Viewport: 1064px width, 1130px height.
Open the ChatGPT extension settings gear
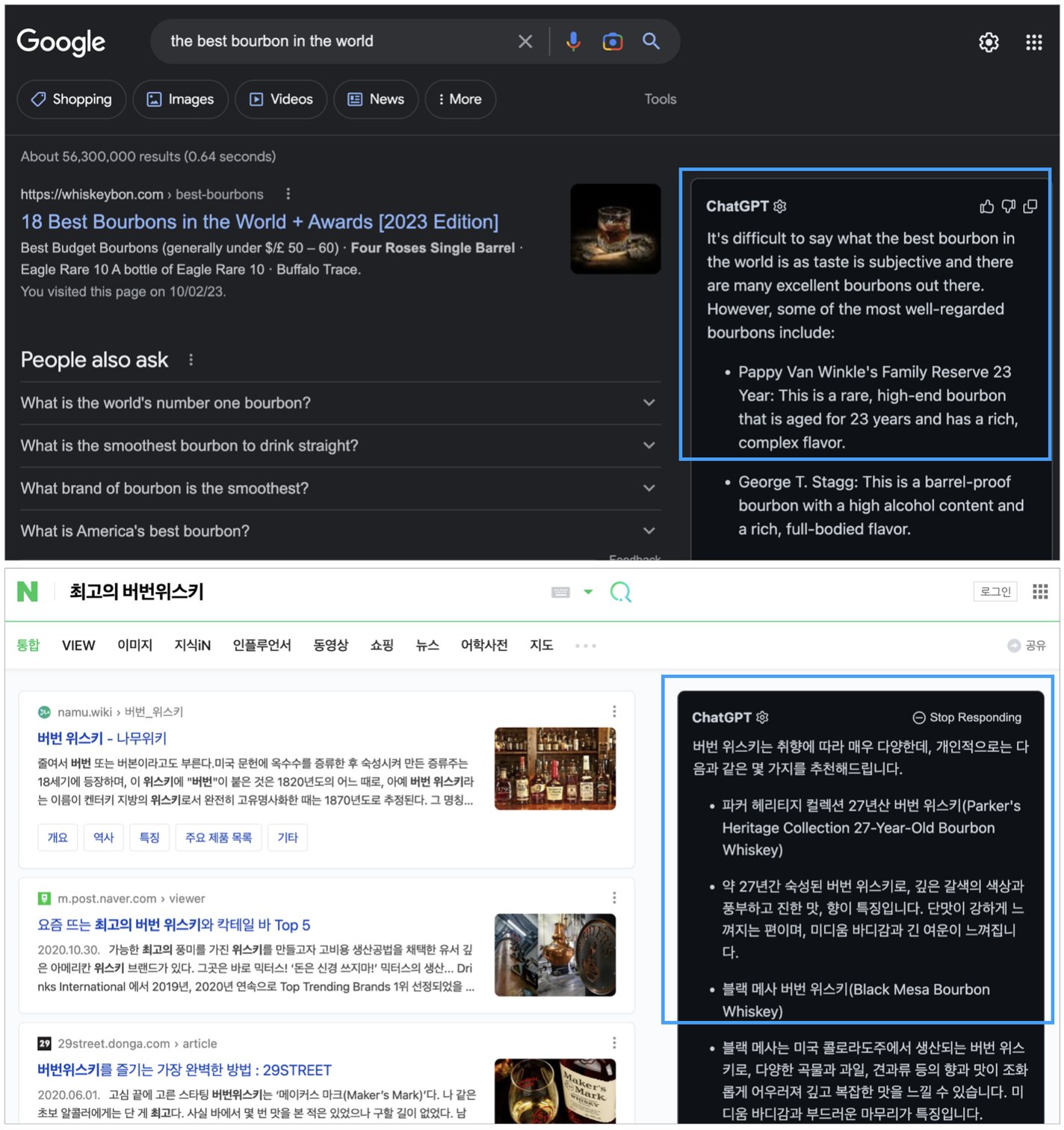pos(779,206)
